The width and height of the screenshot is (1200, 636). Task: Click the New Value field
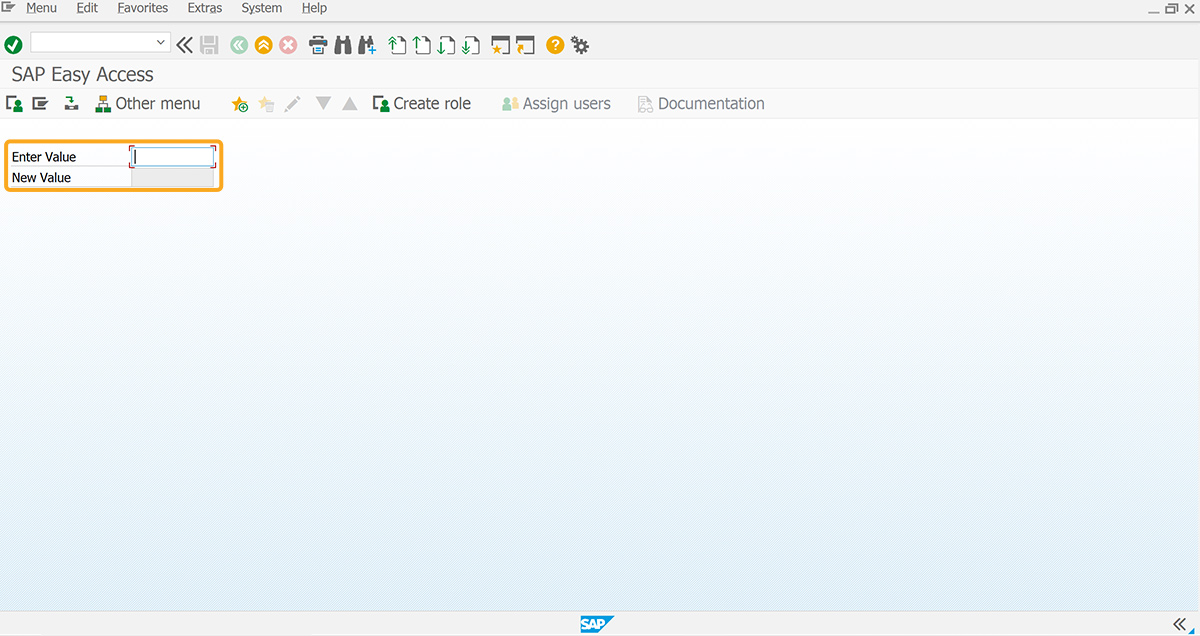(x=173, y=177)
